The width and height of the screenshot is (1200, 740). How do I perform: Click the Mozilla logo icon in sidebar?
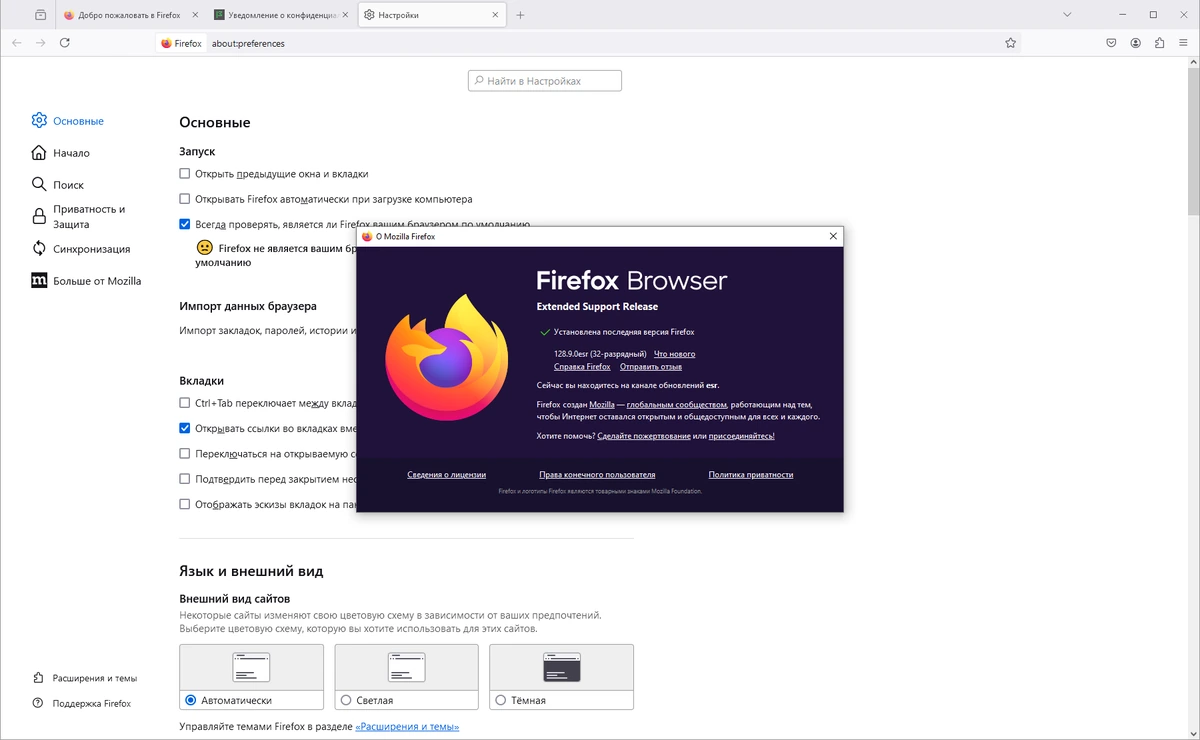39,281
